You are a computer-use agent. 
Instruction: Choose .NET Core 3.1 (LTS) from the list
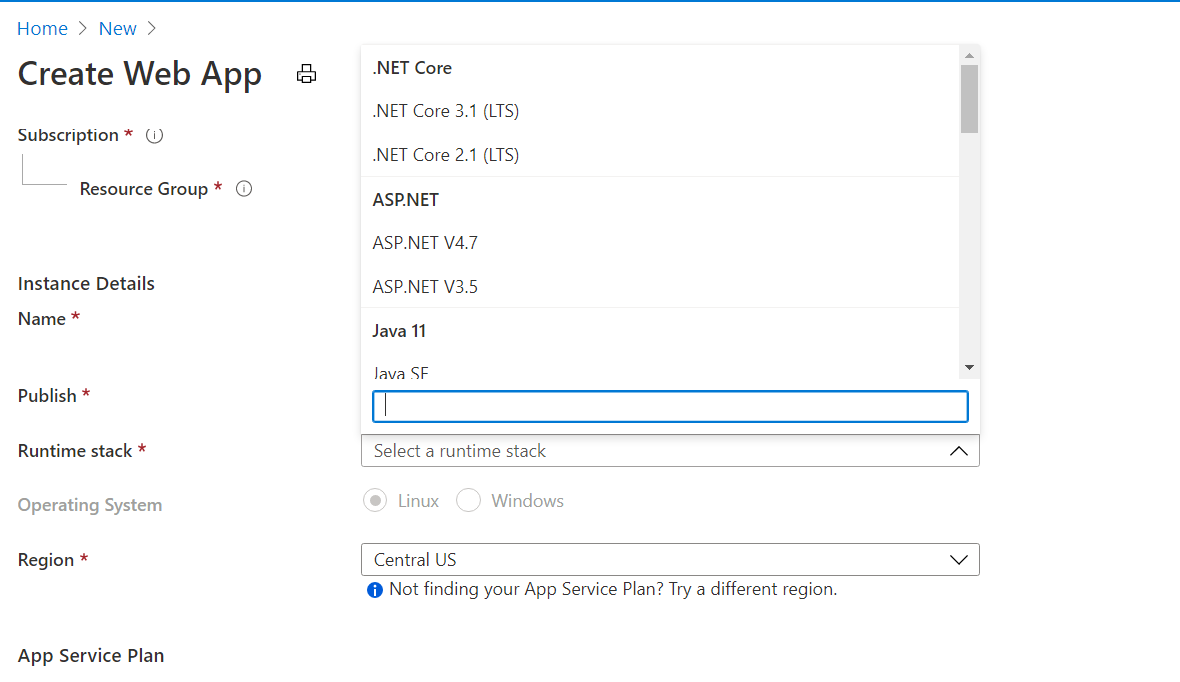[446, 111]
